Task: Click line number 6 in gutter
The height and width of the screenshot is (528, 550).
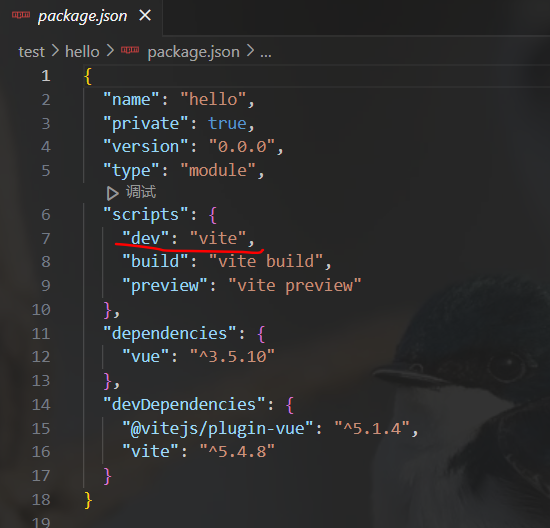Action: tap(46, 215)
